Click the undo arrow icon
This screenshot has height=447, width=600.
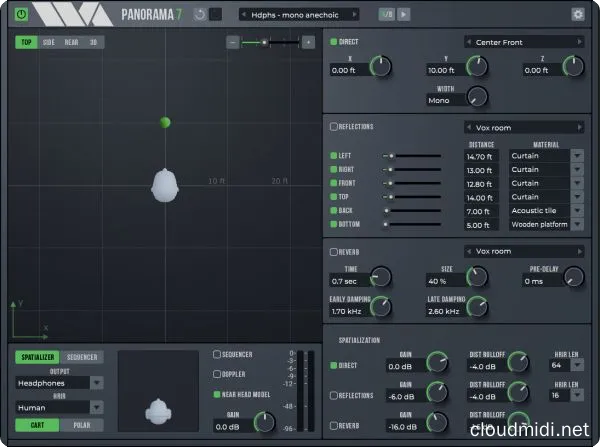(x=201, y=15)
